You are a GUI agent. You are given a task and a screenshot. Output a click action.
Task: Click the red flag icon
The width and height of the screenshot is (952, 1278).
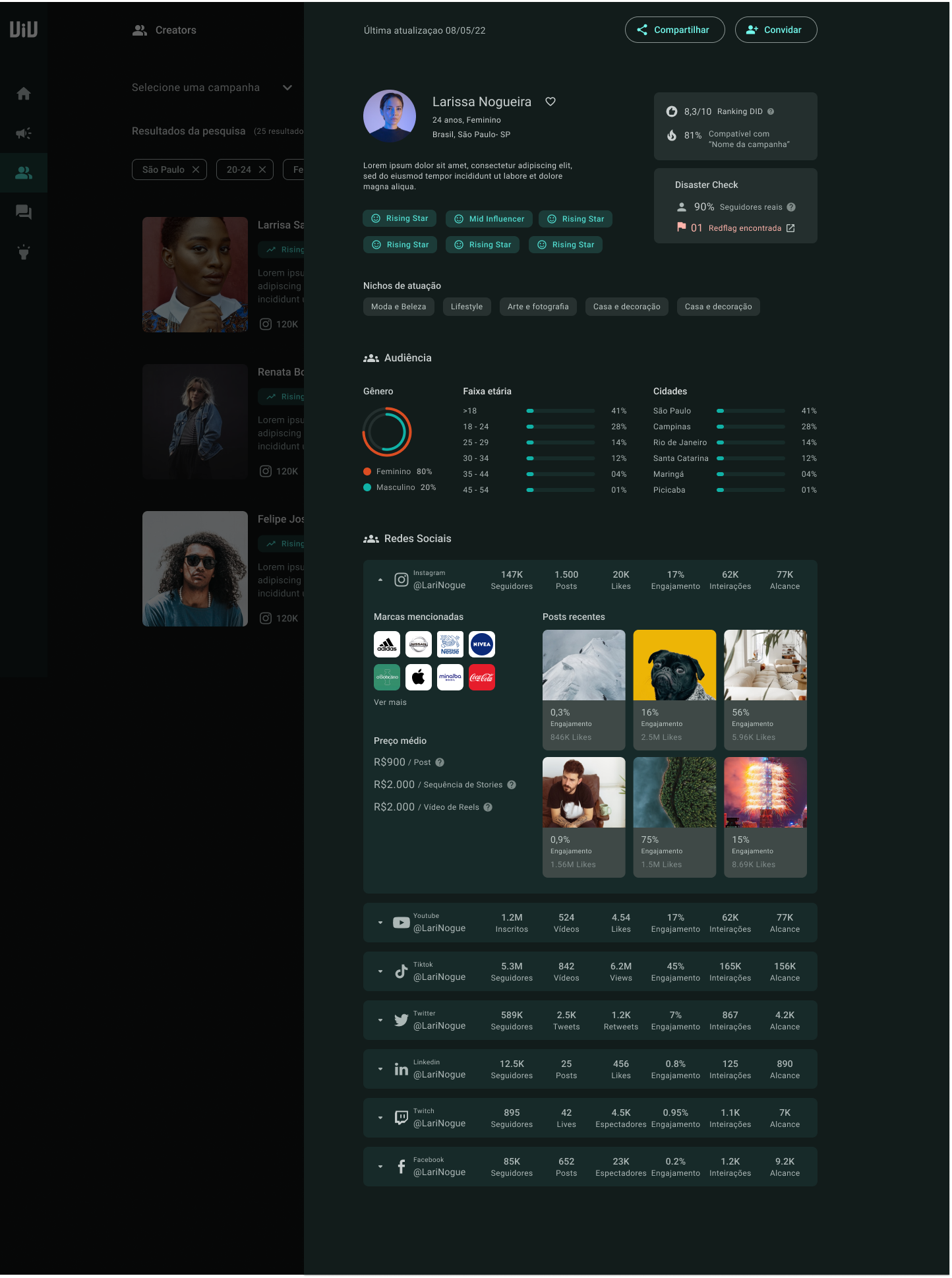tap(682, 228)
